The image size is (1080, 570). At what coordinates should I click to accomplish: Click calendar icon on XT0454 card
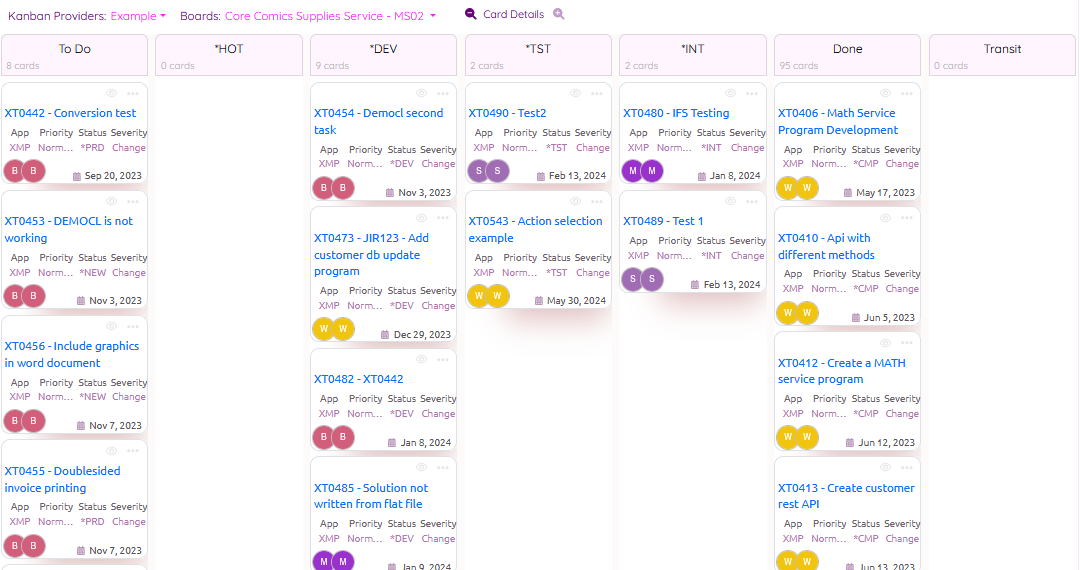[390, 193]
